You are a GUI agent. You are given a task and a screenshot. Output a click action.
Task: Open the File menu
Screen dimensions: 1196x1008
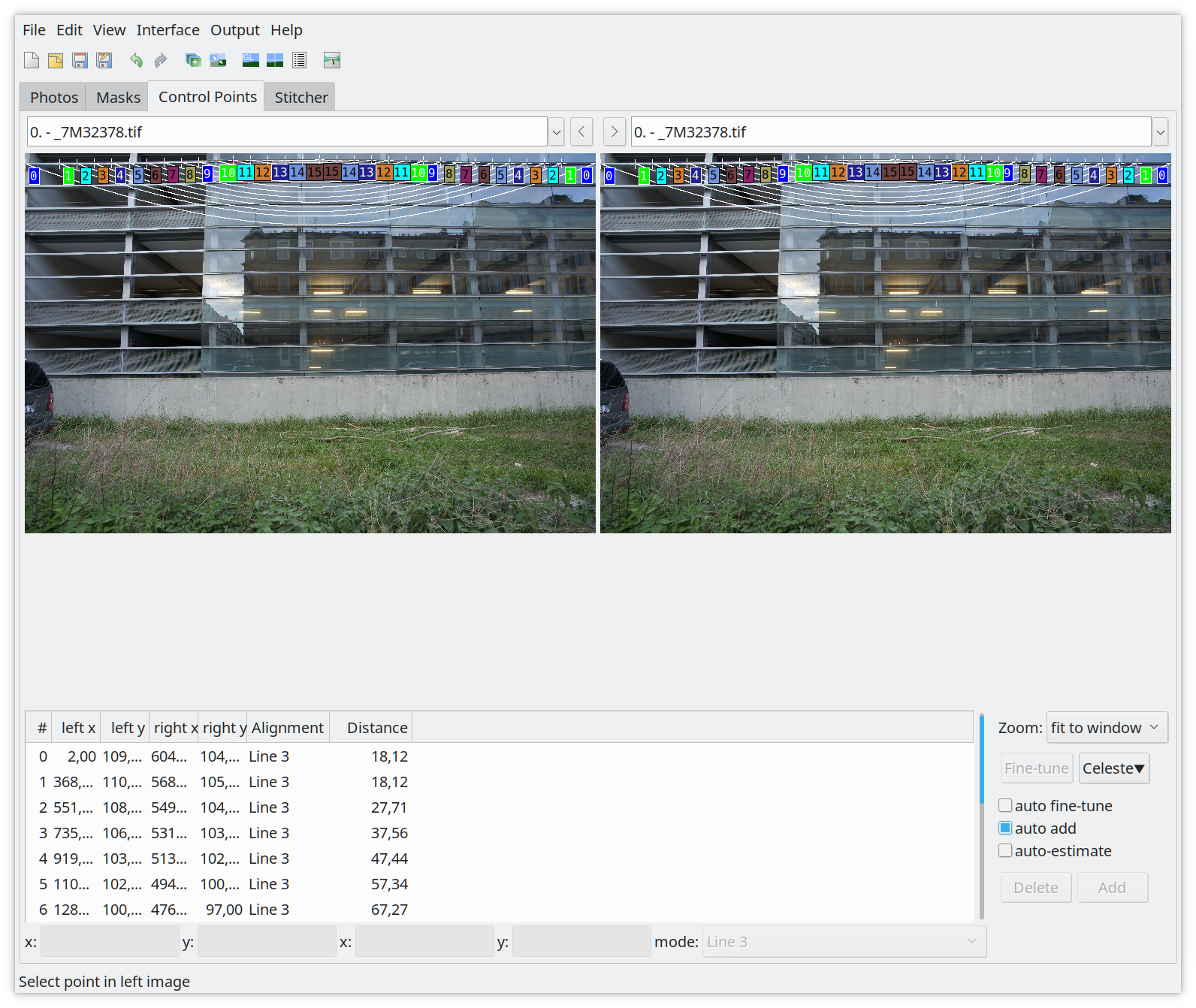[x=34, y=30]
